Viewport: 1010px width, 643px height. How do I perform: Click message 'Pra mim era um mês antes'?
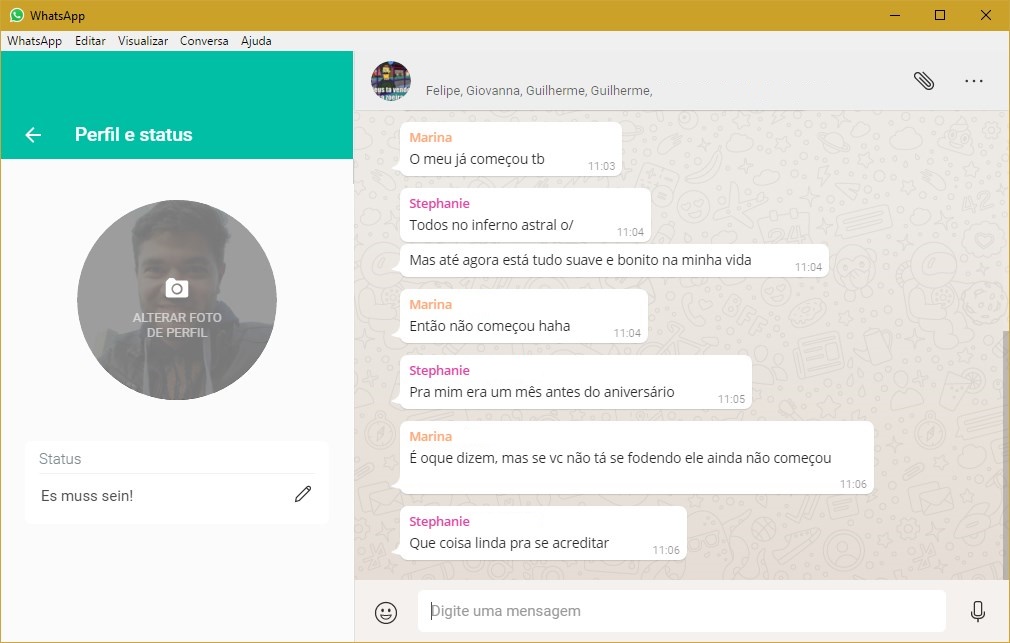[x=542, y=392]
